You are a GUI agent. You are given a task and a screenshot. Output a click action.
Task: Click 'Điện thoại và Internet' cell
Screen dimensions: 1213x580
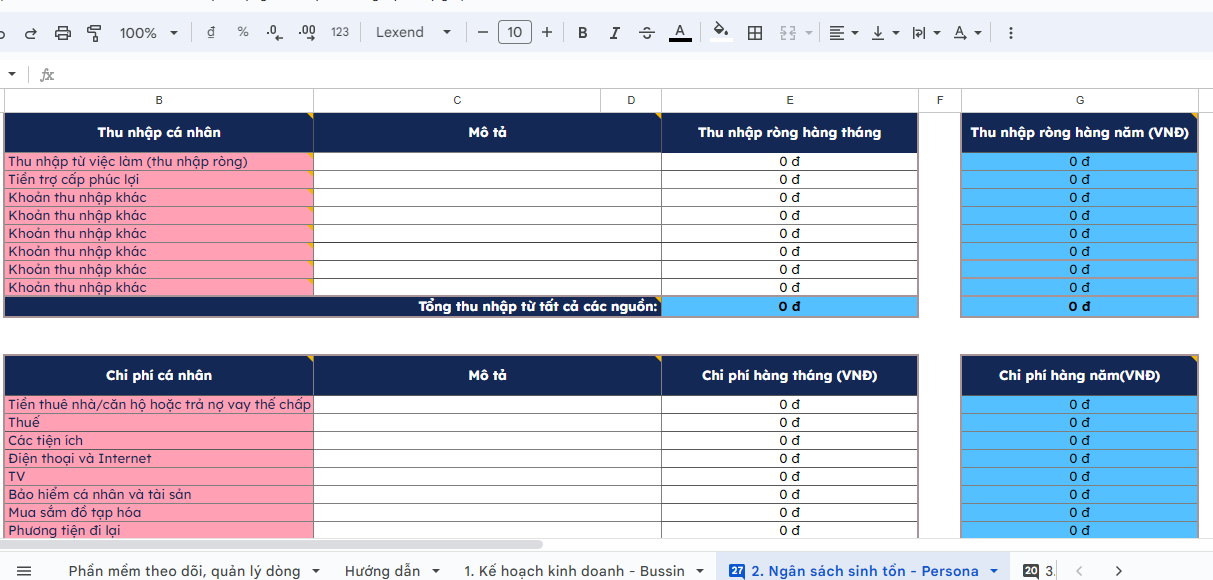pos(159,458)
